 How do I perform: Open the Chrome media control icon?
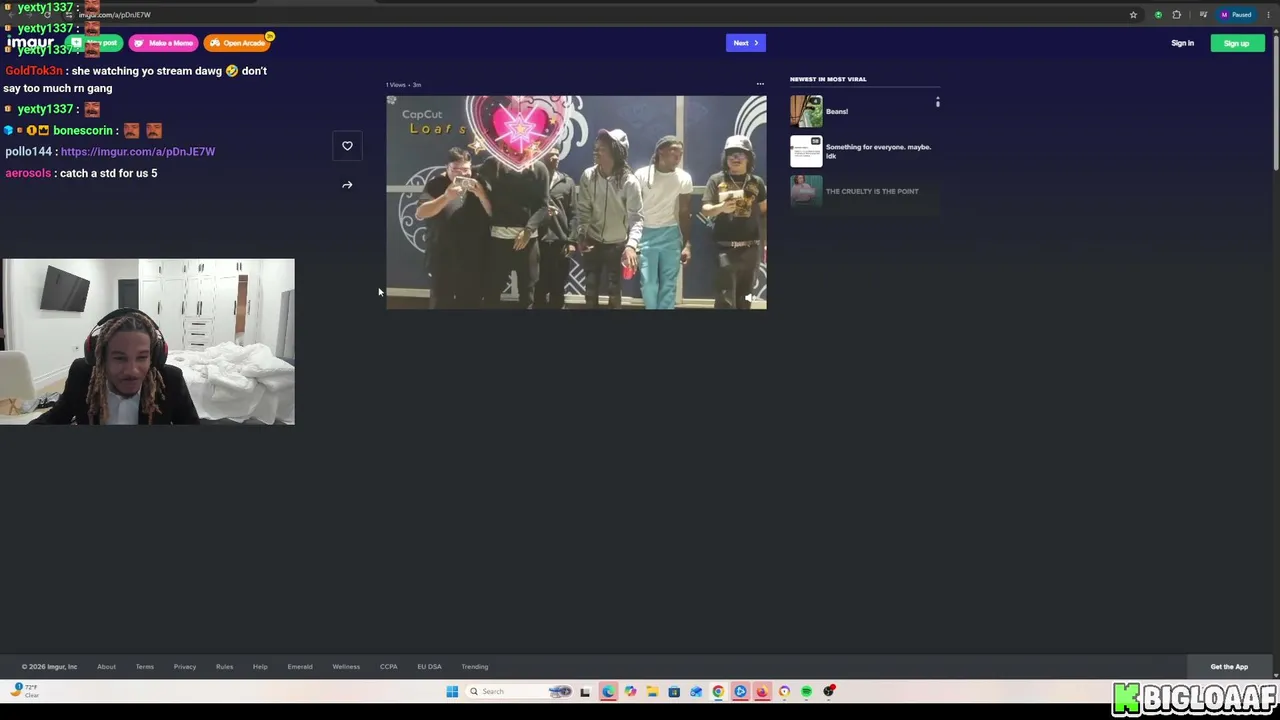coord(1203,15)
